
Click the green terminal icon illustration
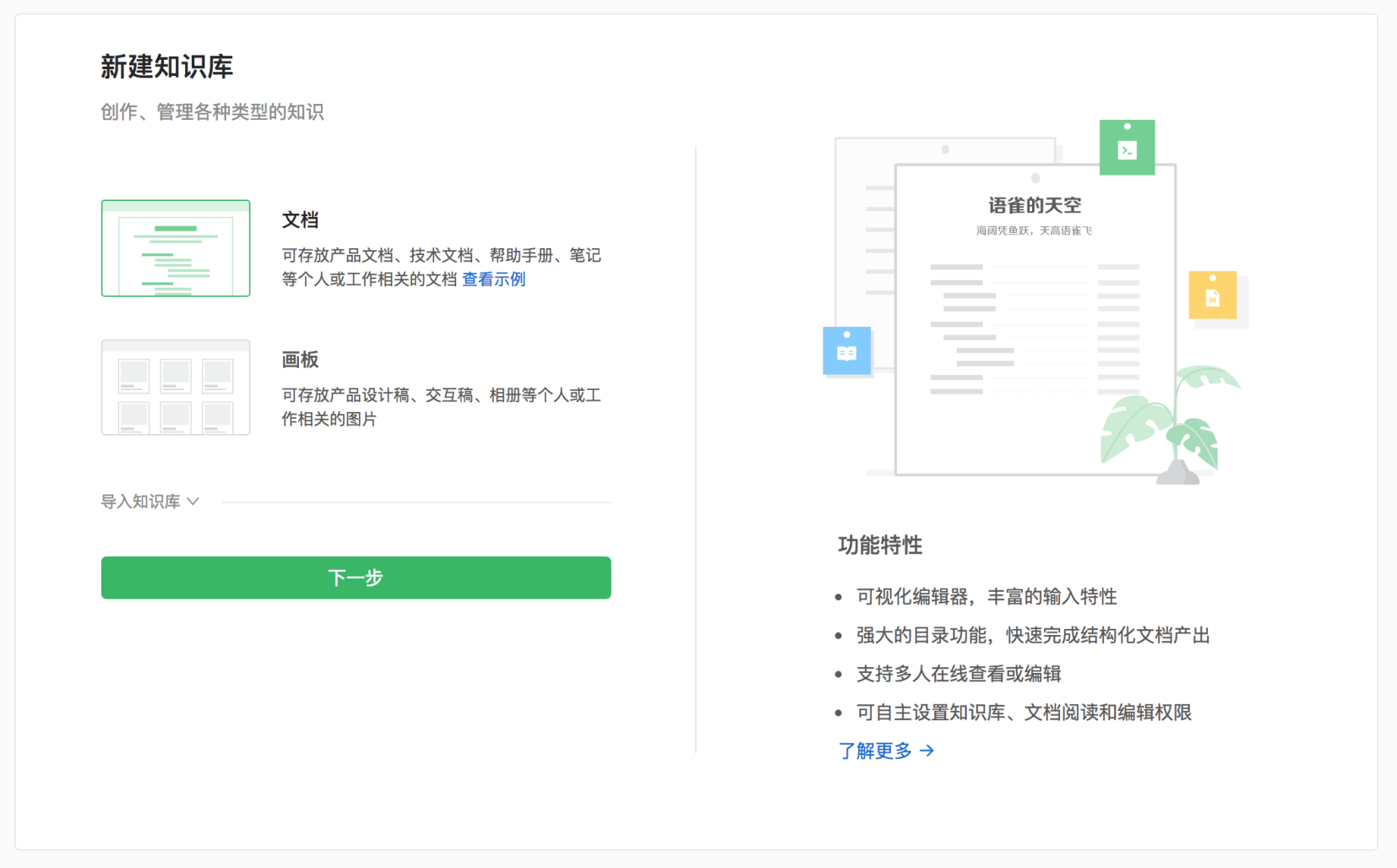point(1127,146)
